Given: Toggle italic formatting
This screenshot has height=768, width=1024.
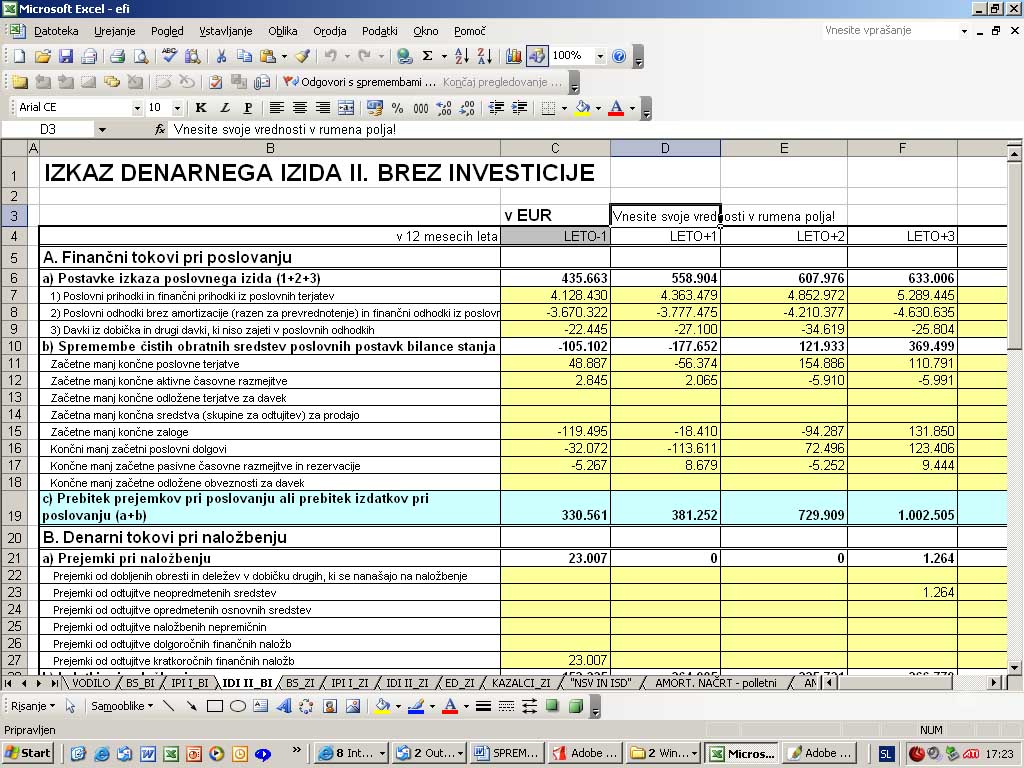Looking at the screenshot, I should 225,108.
